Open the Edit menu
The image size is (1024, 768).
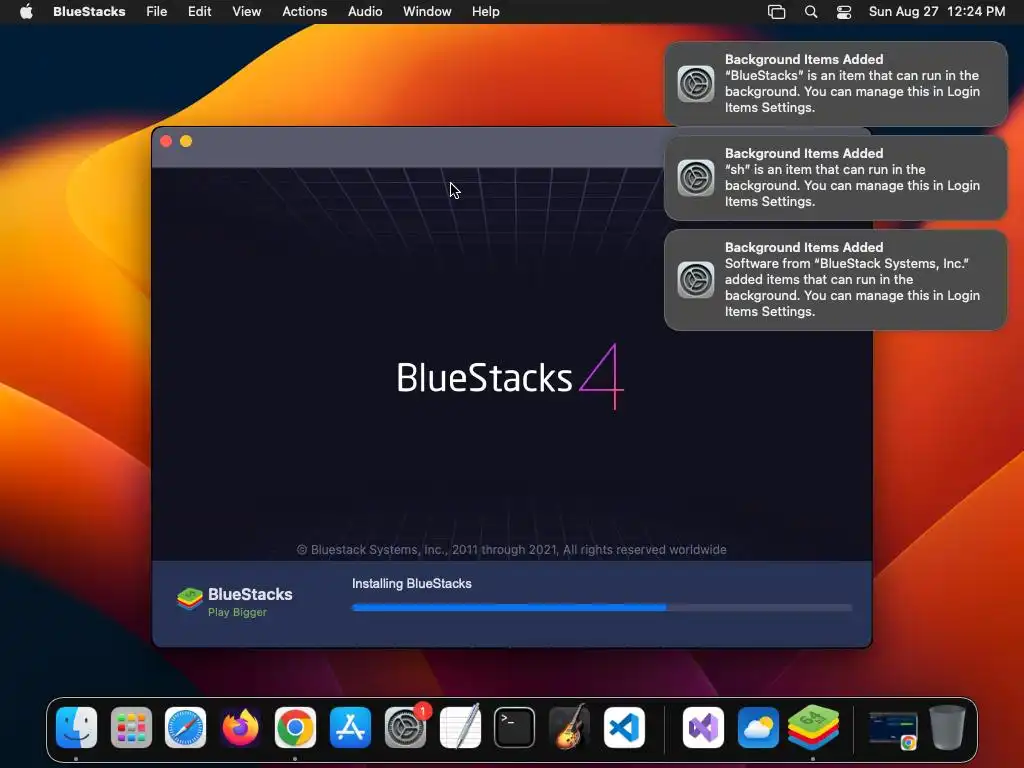[199, 11]
